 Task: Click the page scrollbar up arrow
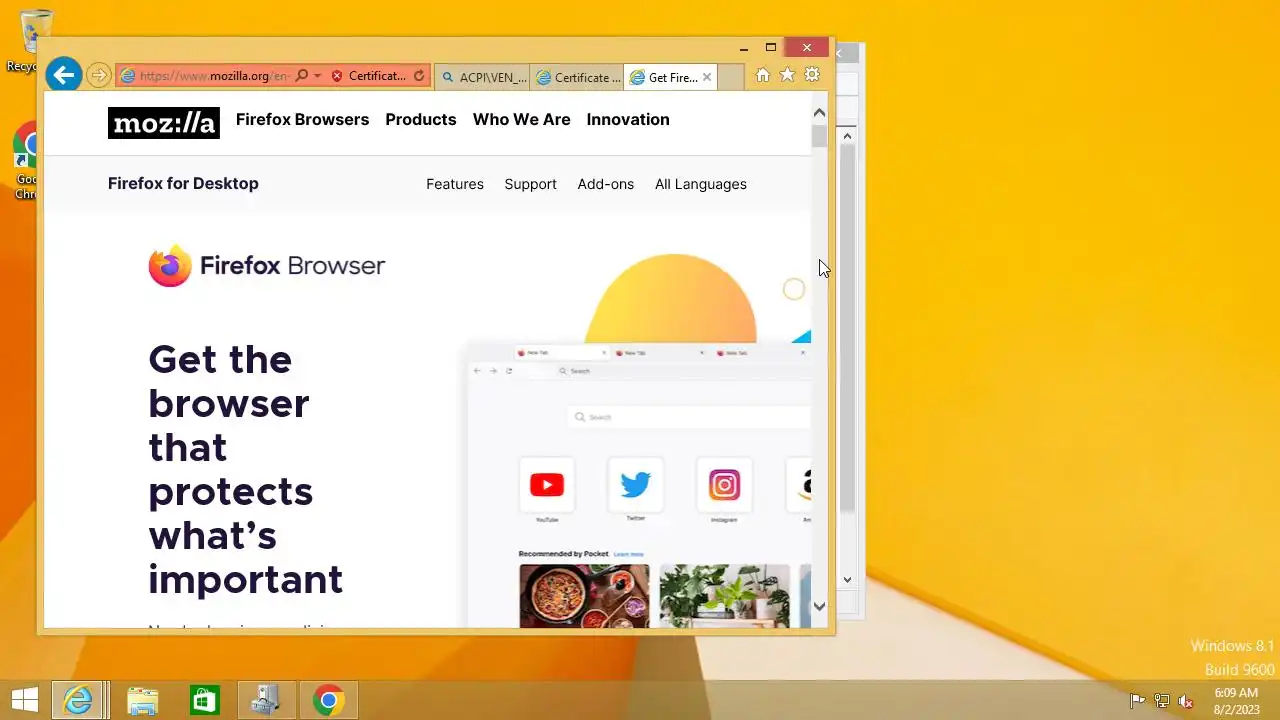coord(819,113)
